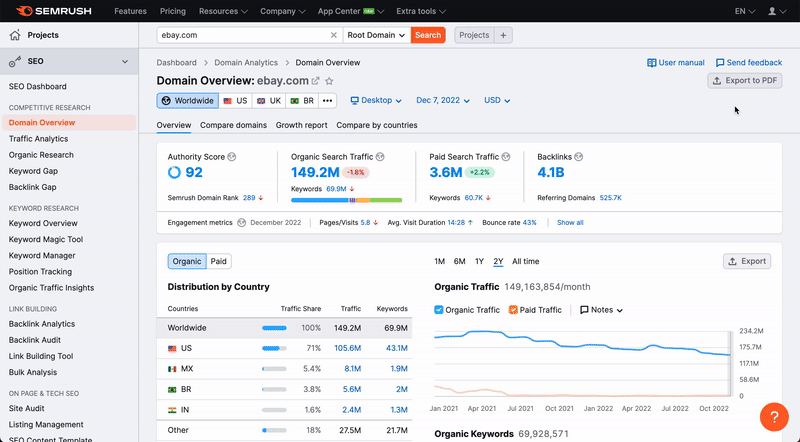Open more countries ellipsis button
Screen dimensions: 800x442
tap(328, 101)
